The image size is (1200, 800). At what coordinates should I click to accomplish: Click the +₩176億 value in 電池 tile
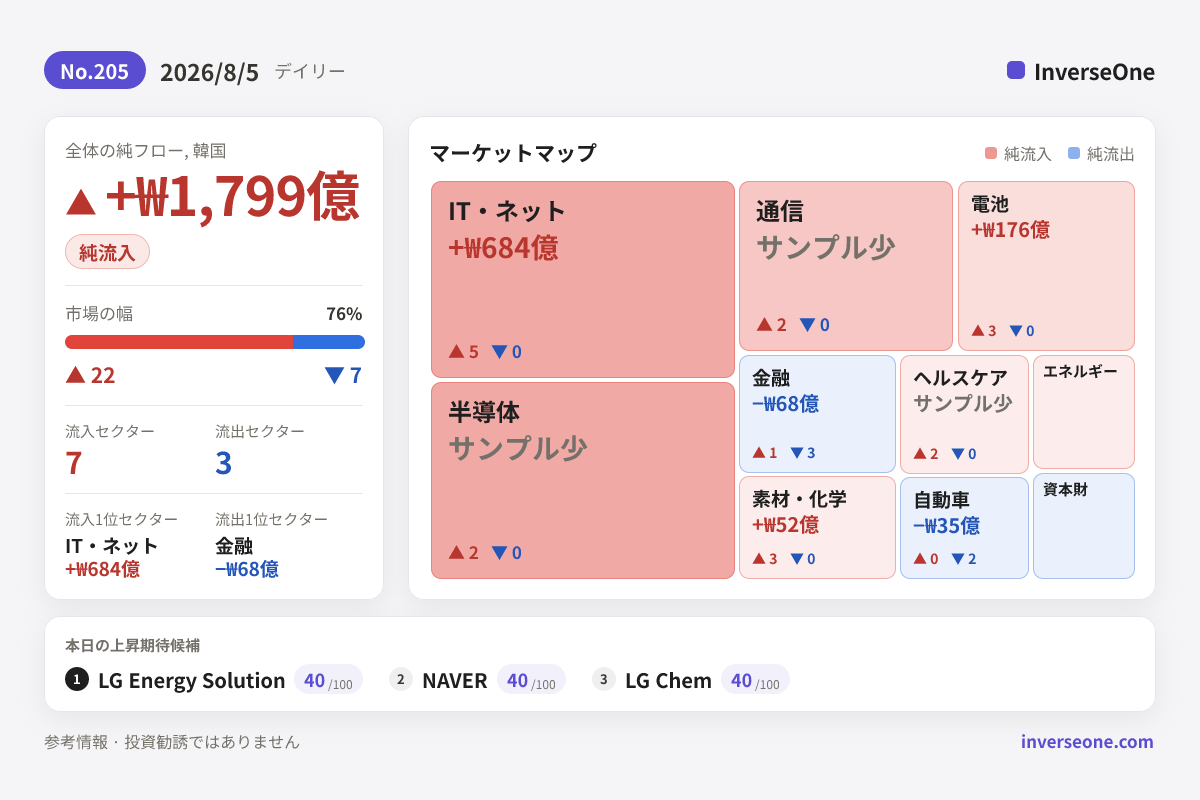1010,229
